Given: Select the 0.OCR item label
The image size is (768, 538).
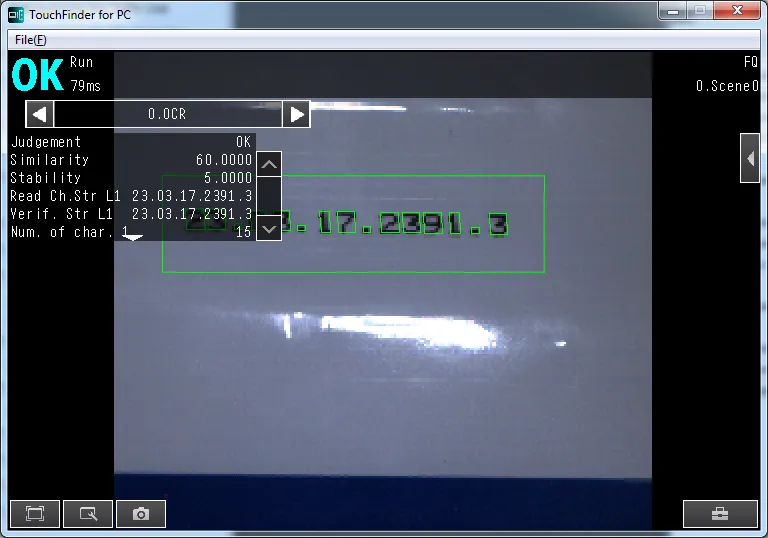Looking at the screenshot, I should click(167, 114).
